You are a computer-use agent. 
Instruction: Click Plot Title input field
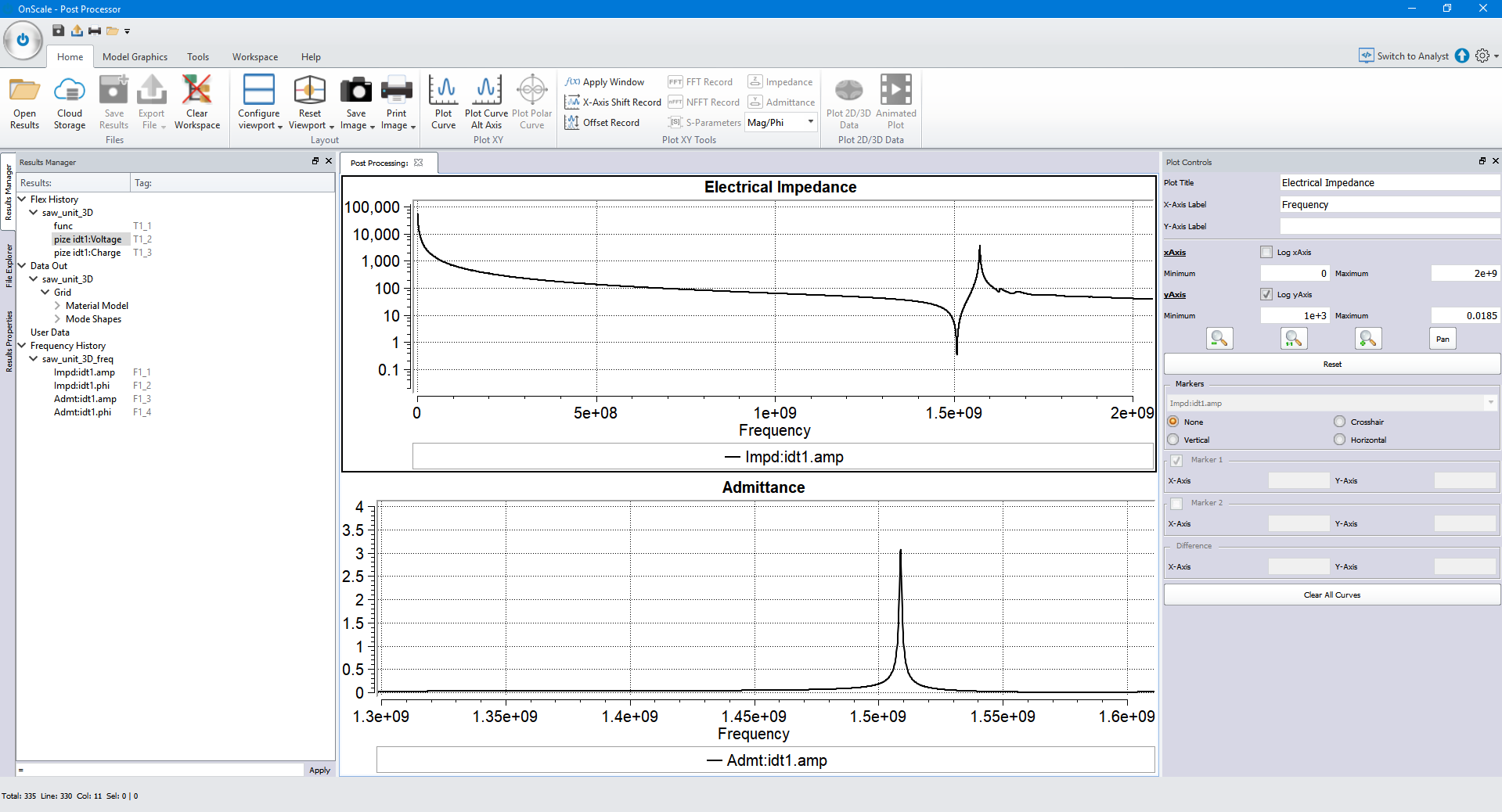[1389, 182]
